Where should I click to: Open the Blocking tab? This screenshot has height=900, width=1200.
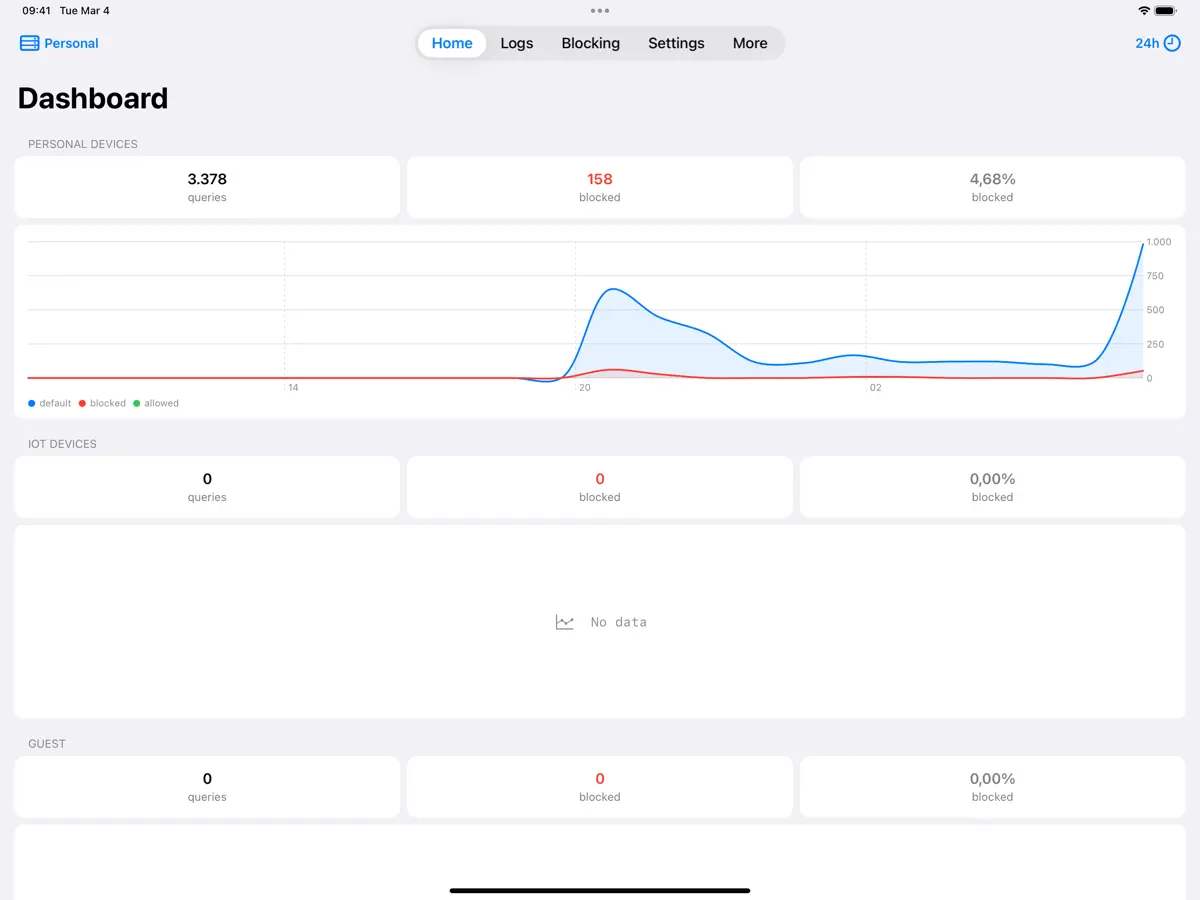[x=591, y=43]
